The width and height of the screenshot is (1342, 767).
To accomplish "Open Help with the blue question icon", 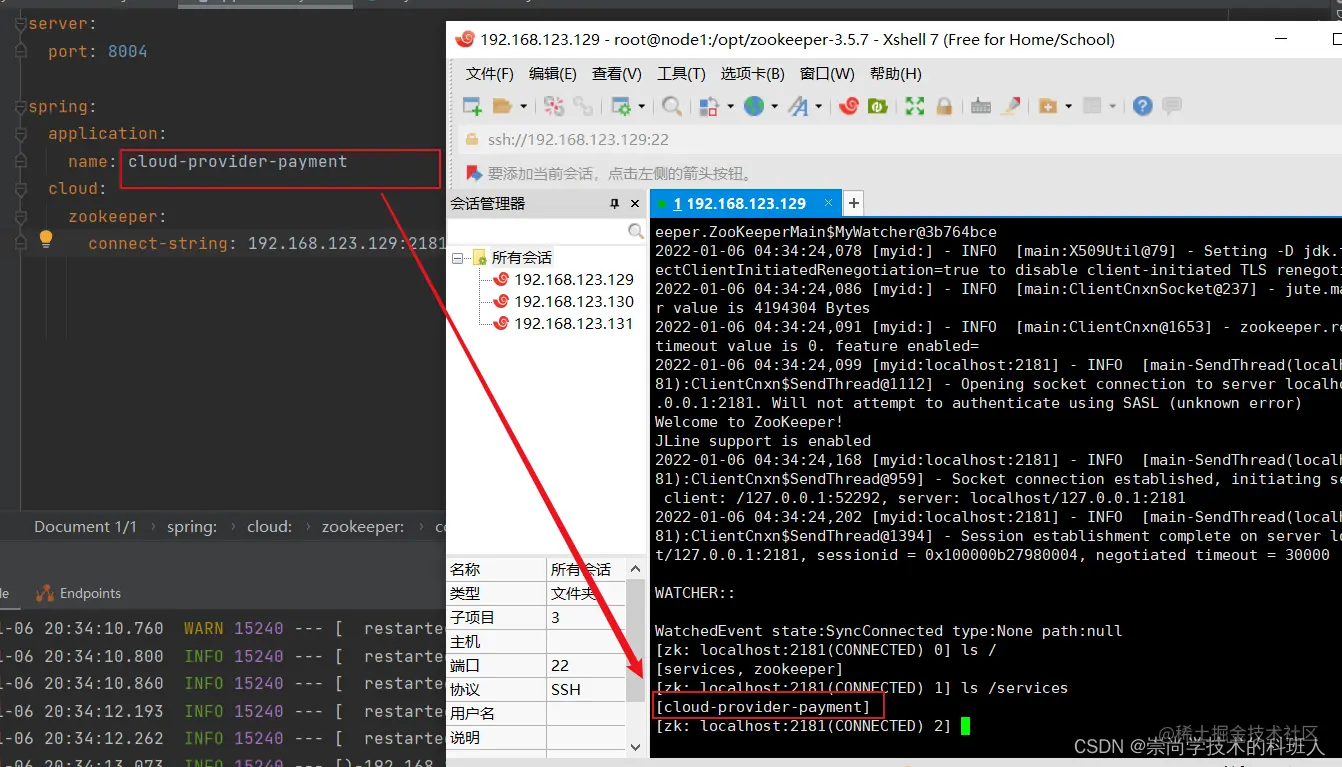I will coord(1143,106).
